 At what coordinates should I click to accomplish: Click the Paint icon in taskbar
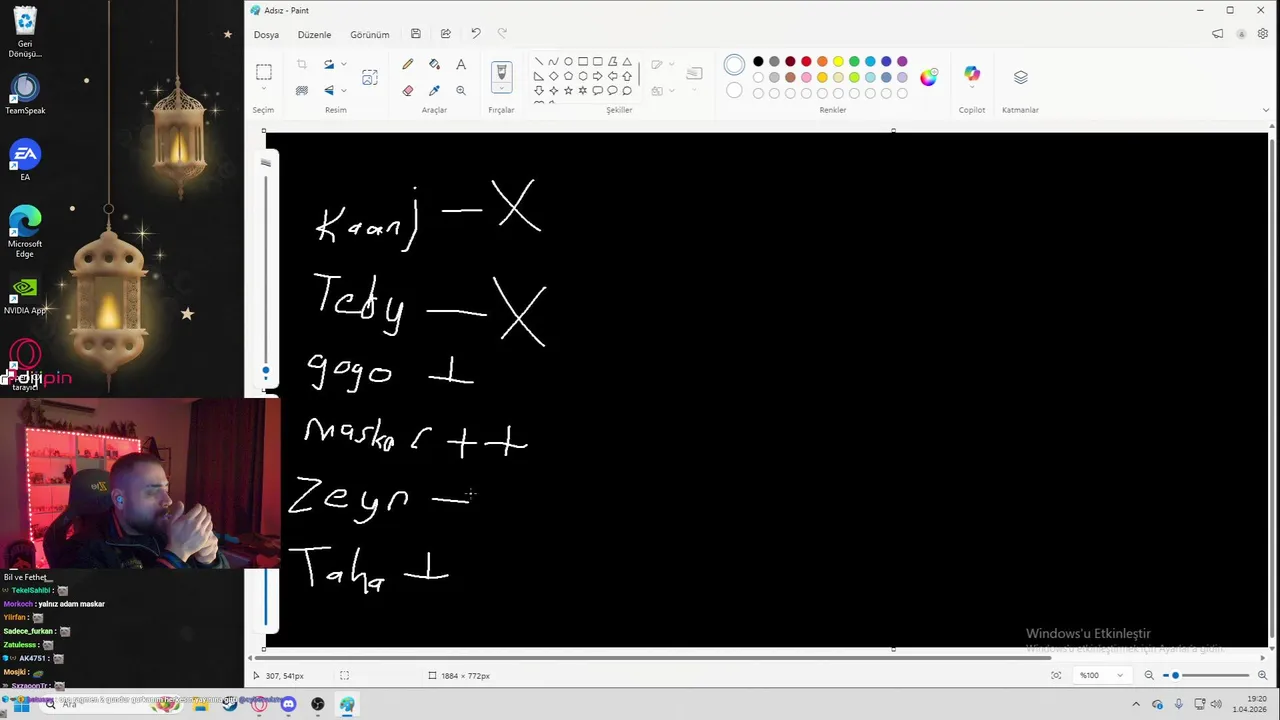click(347, 704)
